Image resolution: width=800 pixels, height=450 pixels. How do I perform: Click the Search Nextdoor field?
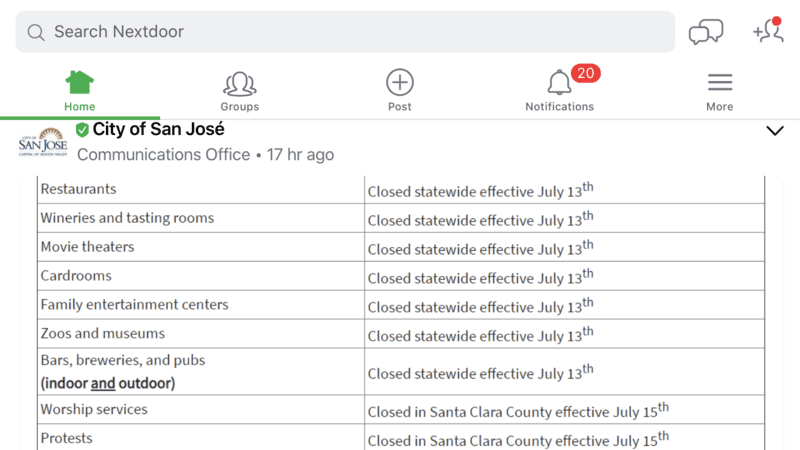(x=345, y=32)
